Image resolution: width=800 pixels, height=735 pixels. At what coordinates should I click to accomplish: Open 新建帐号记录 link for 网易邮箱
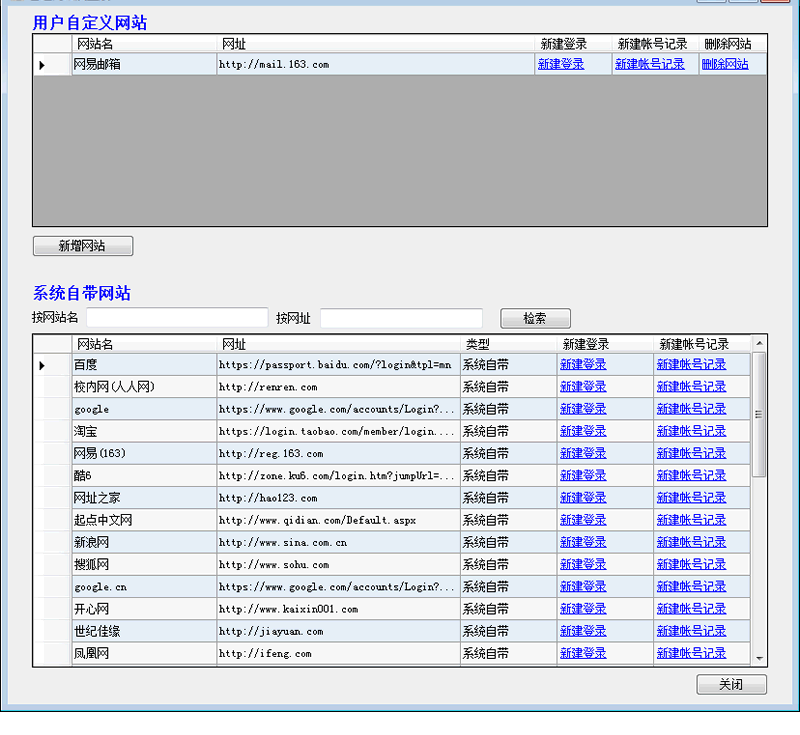click(649, 64)
